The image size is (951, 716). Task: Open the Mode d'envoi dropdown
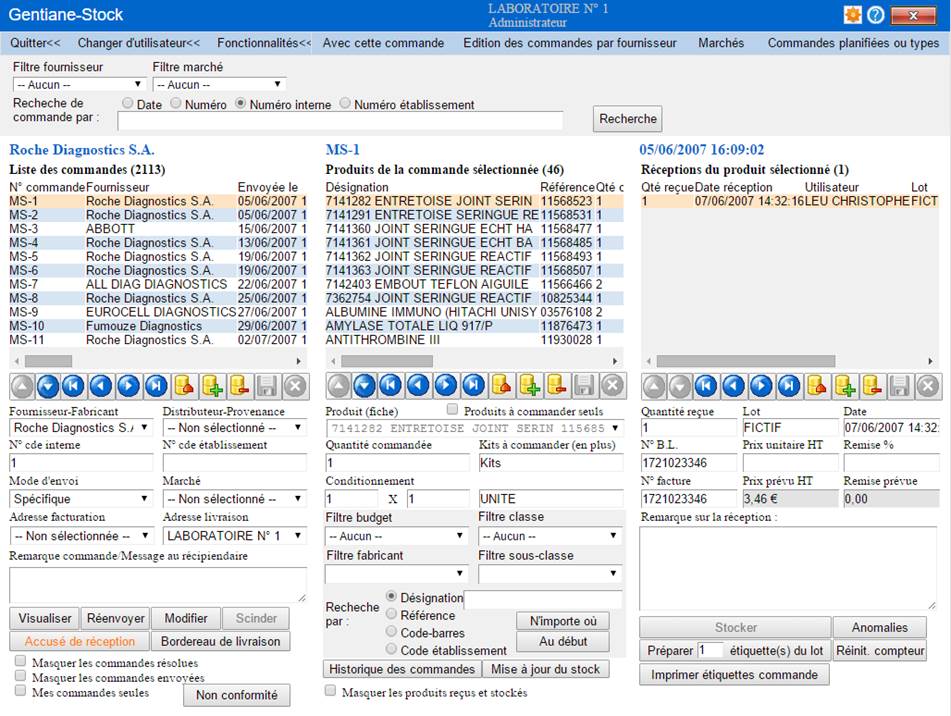click(81, 499)
